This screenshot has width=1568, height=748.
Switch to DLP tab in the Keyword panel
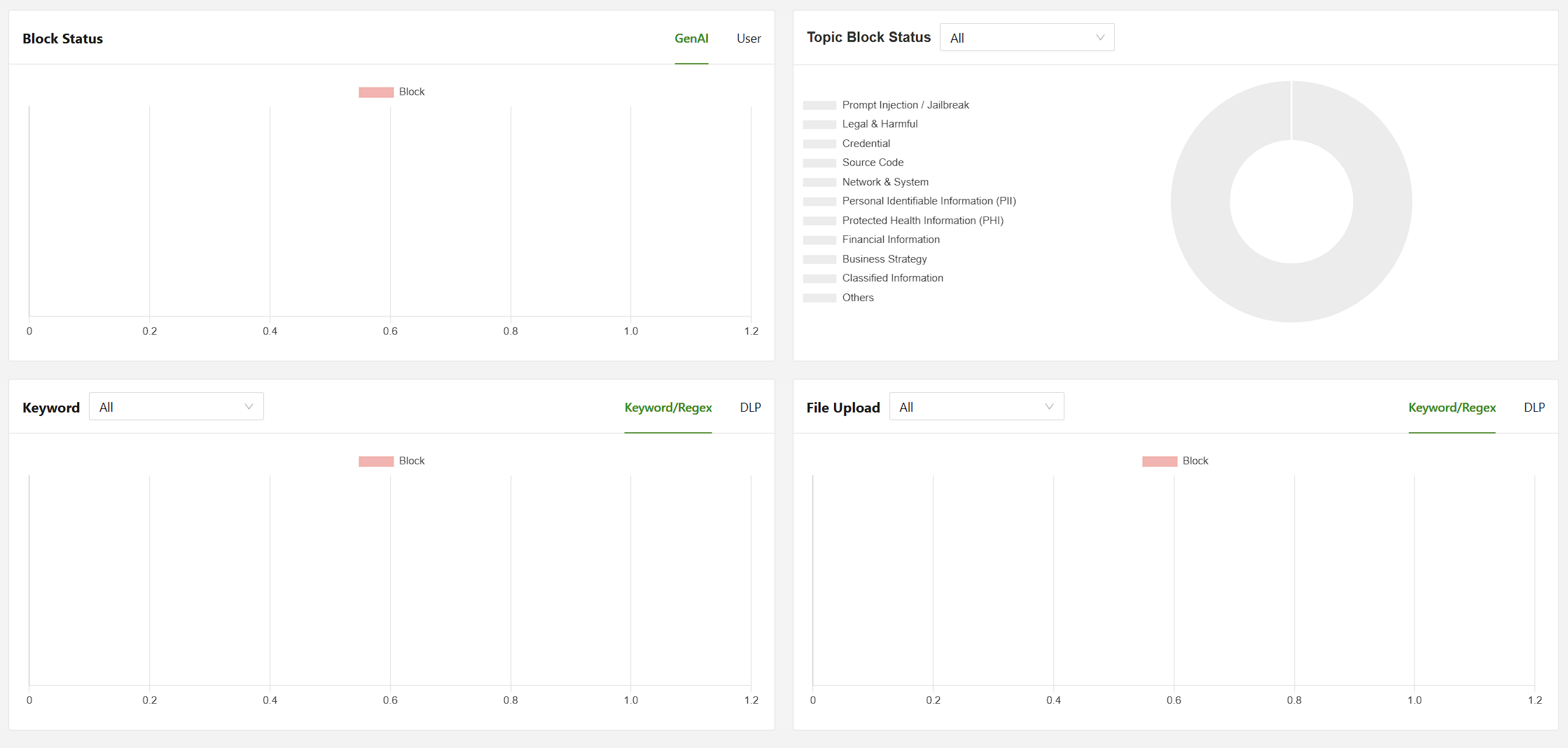pyautogui.click(x=750, y=408)
